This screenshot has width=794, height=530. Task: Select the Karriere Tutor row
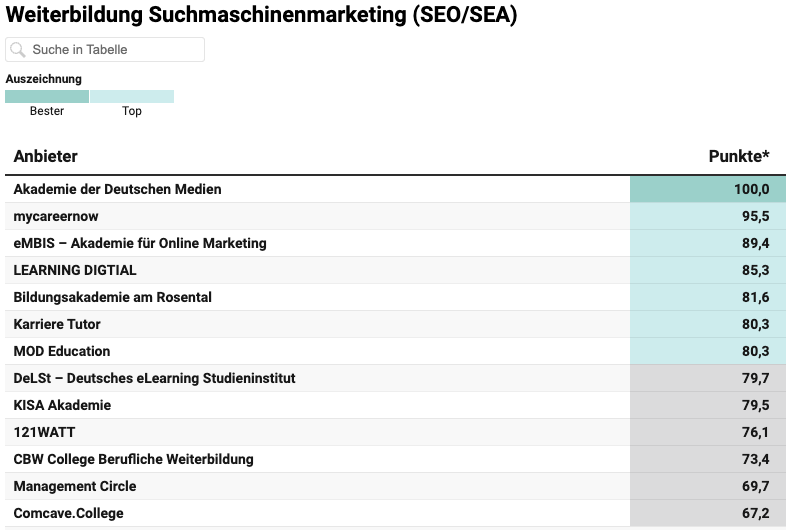pyautogui.click(x=57, y=324)
